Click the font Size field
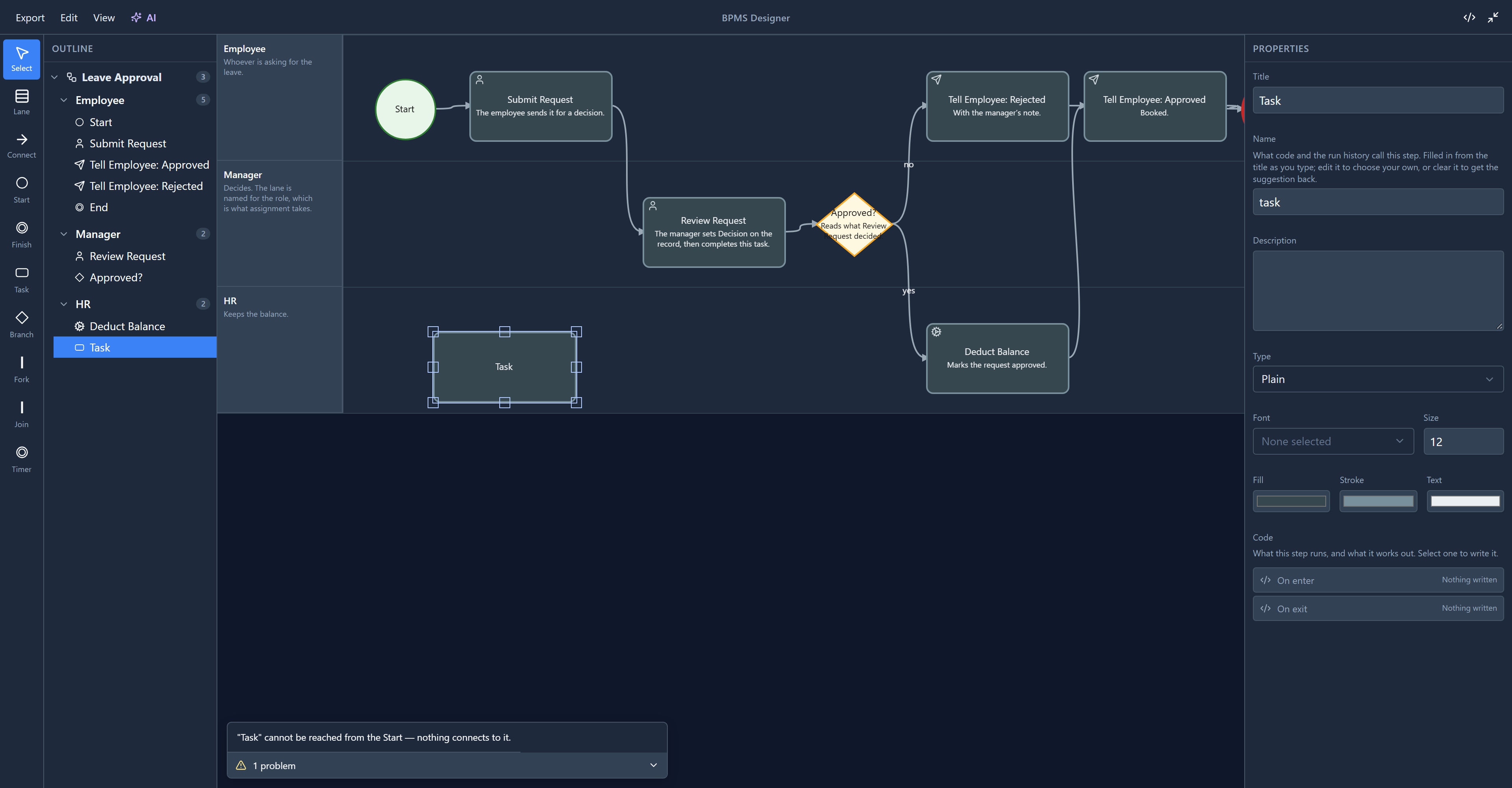The image size is (1512, 788). (x=1463, y=441)
